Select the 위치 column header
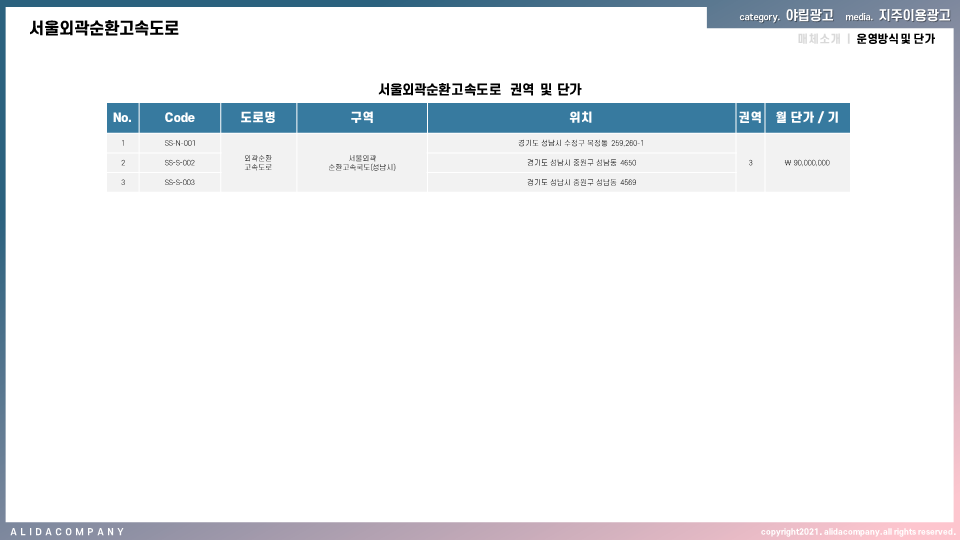The height and width of the screenshot is (540, 960). pyautogui.click(x=581, y=118)
